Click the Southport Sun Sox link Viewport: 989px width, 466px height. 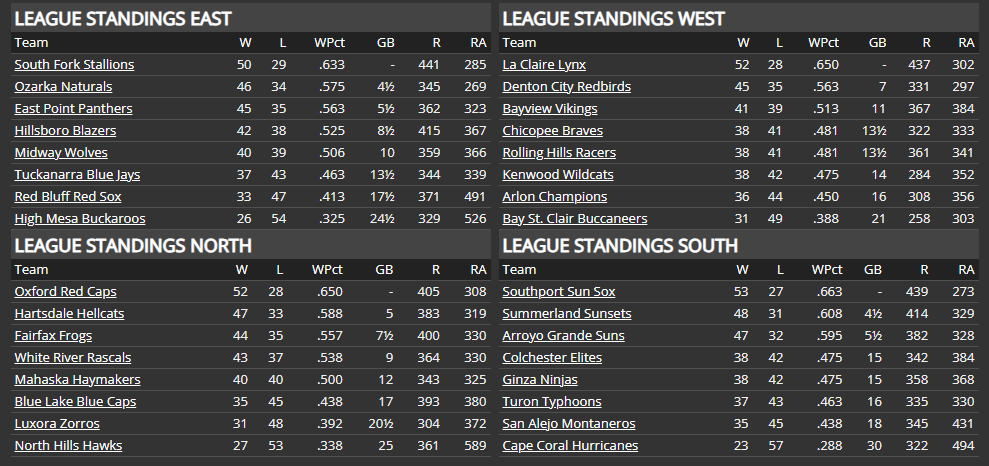559,292
